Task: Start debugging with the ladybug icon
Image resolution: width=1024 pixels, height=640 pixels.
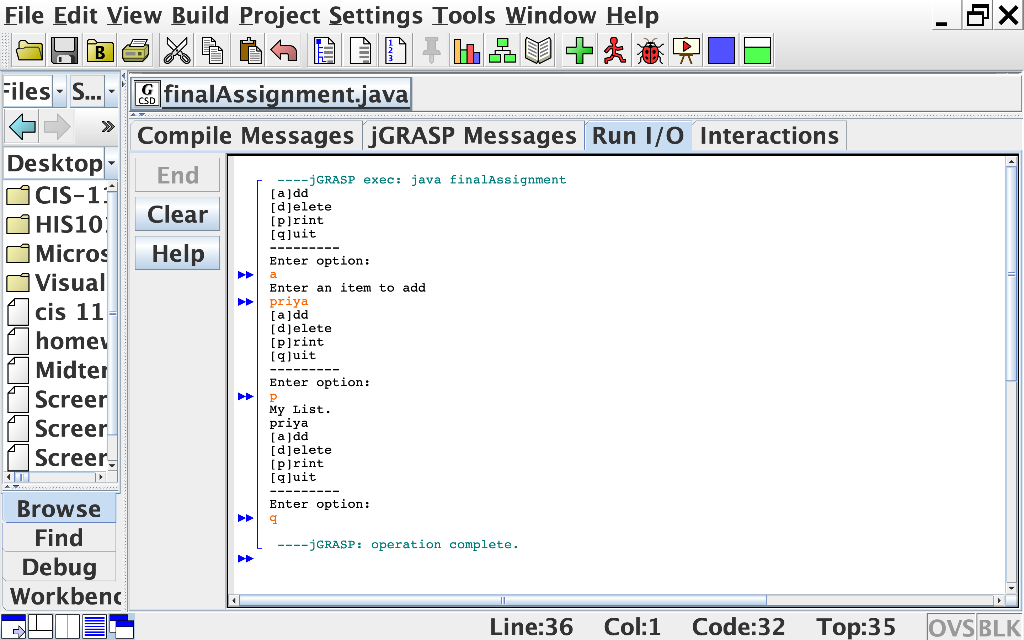Action: [650, 50]
